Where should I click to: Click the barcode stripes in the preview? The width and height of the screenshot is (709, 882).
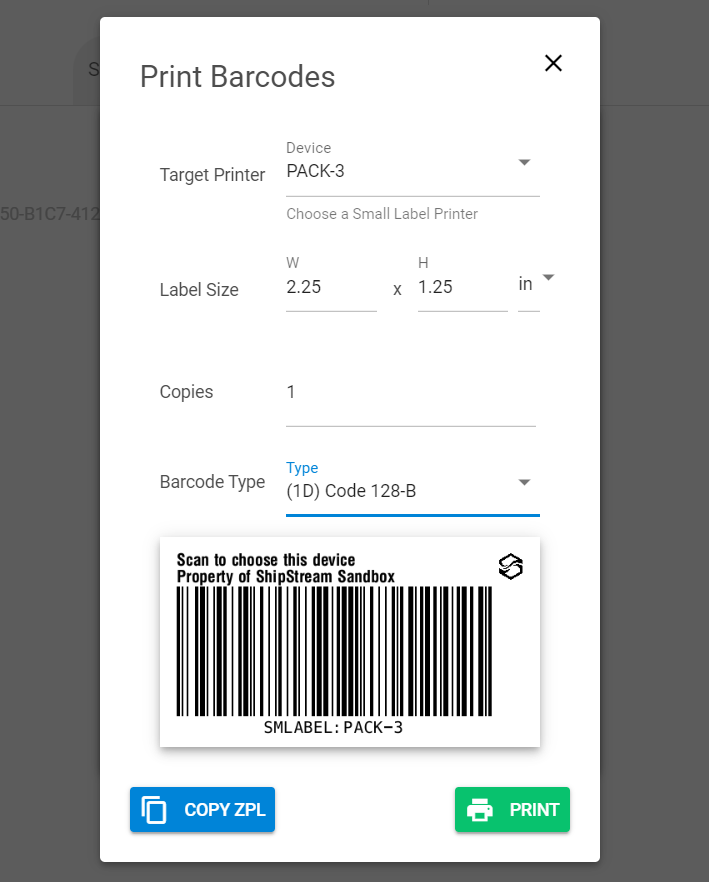pyautogui.click(x=334, y=650)
